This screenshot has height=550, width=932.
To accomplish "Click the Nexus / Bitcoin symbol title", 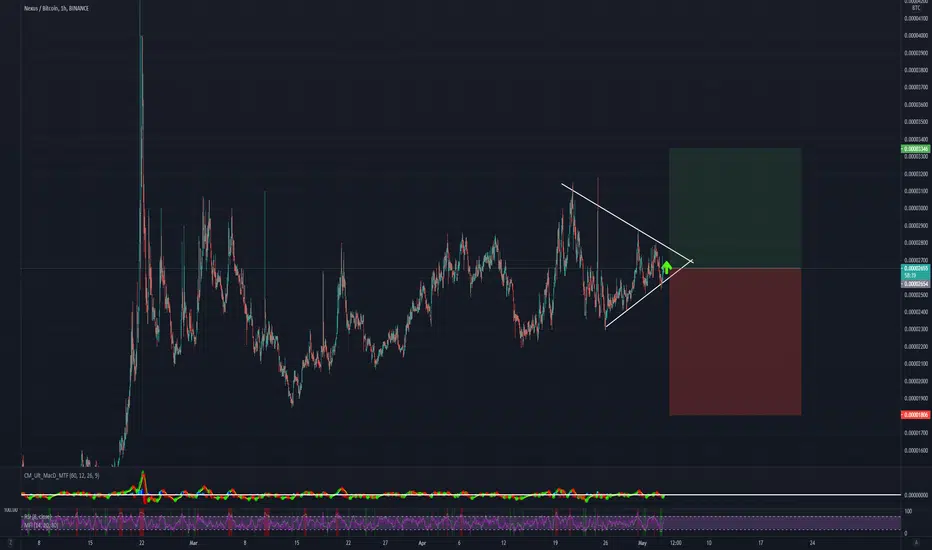I will tap(56, 8).
